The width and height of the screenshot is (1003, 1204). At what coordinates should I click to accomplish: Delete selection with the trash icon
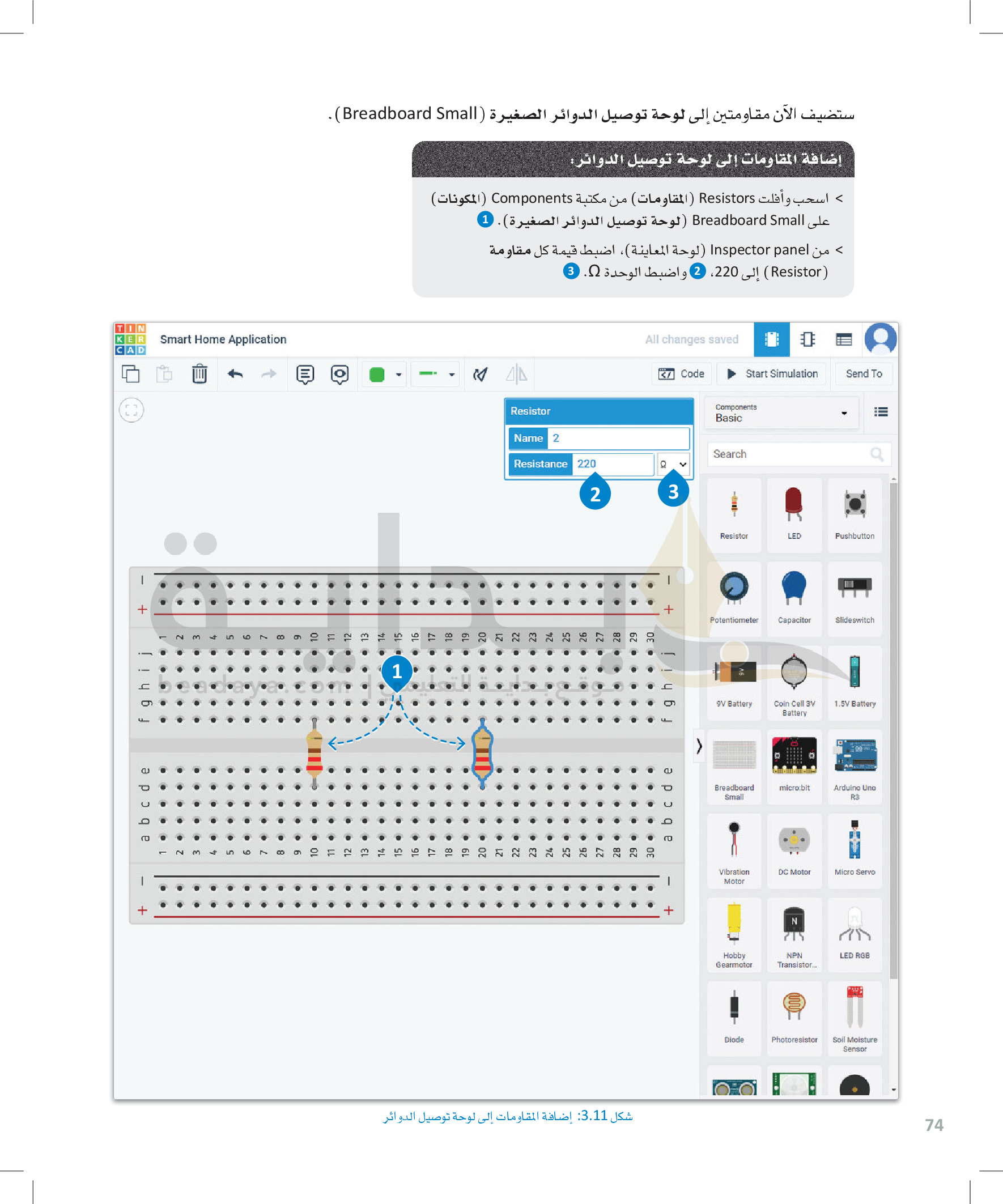(x=199, y=374)
